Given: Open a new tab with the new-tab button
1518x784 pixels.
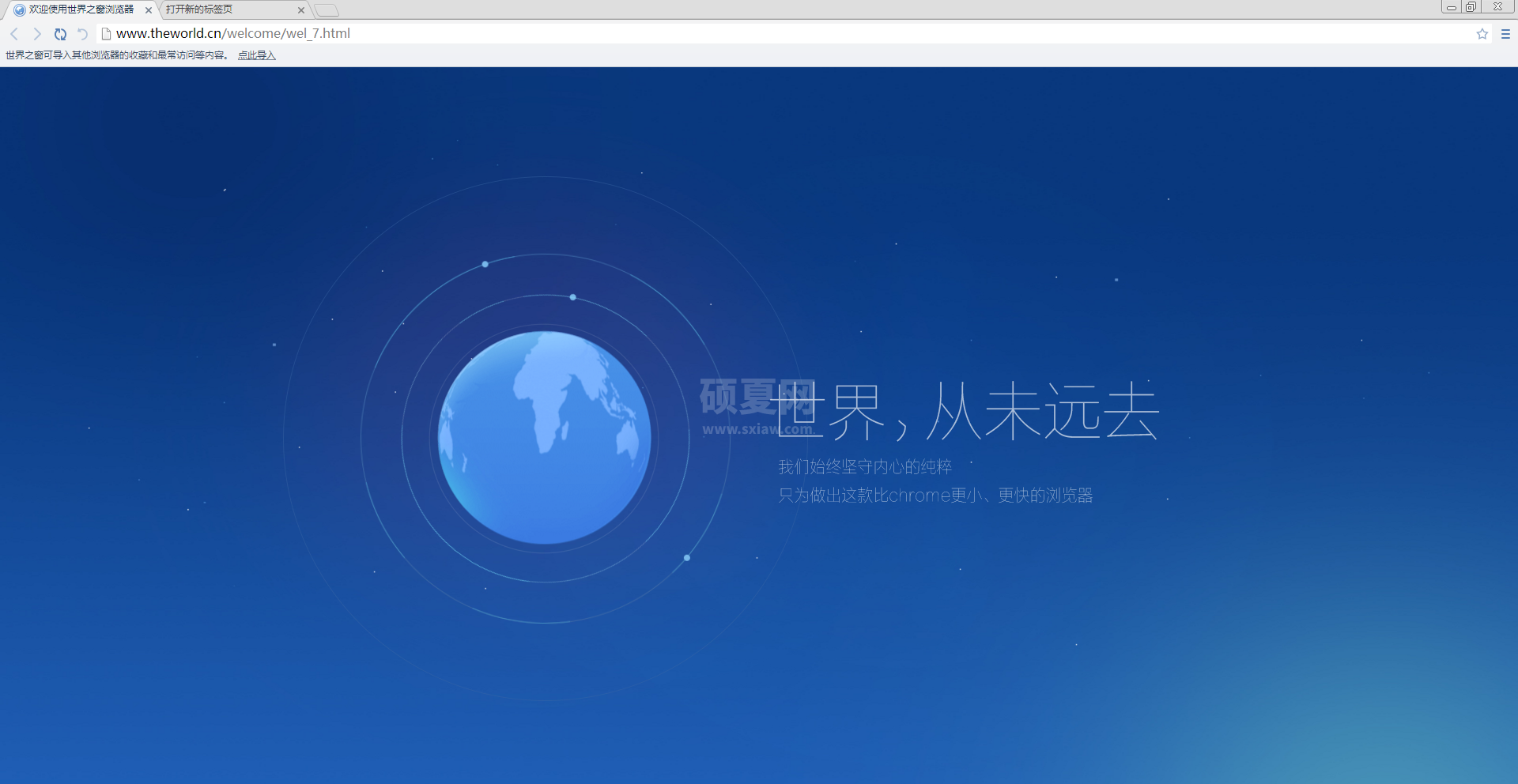Looking at the screenshot, I should point(327,10).
